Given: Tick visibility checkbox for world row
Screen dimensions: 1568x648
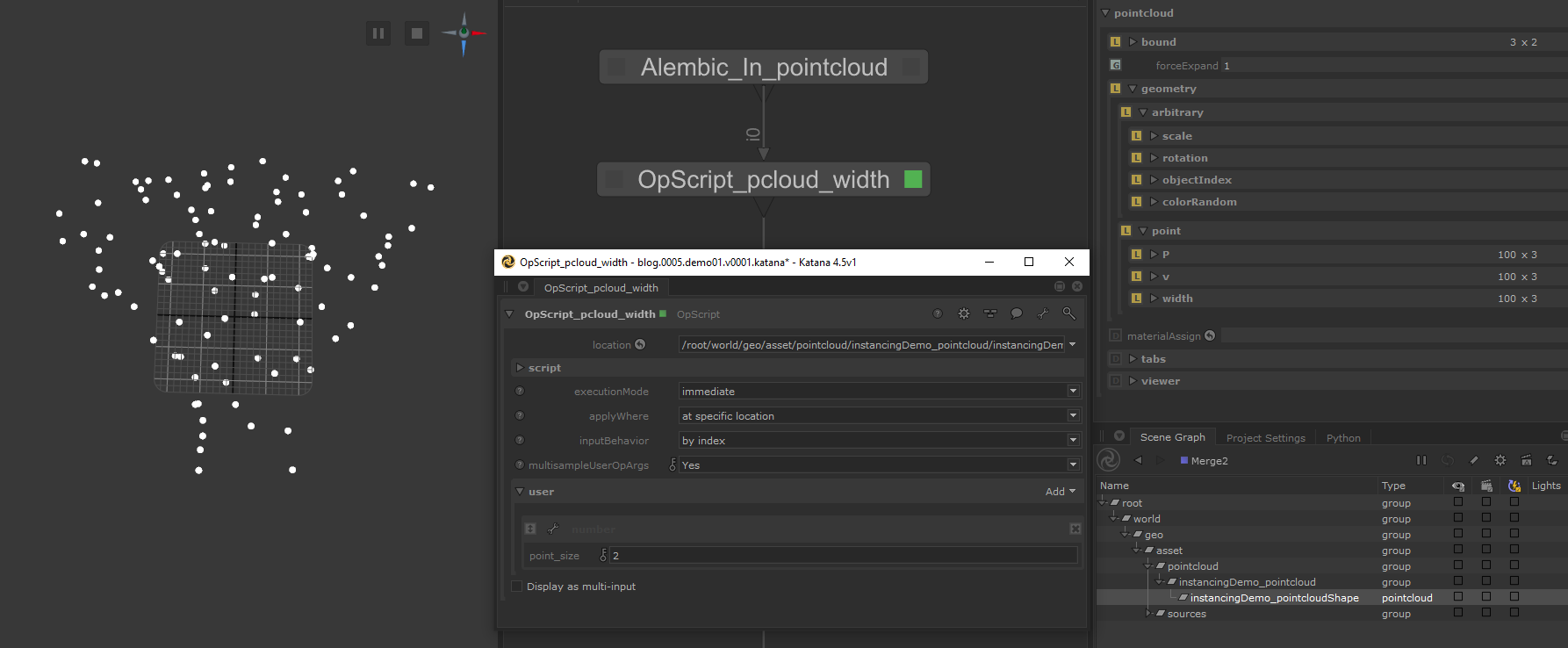Looking at the screenshot, I should (x=1458, y=518).
